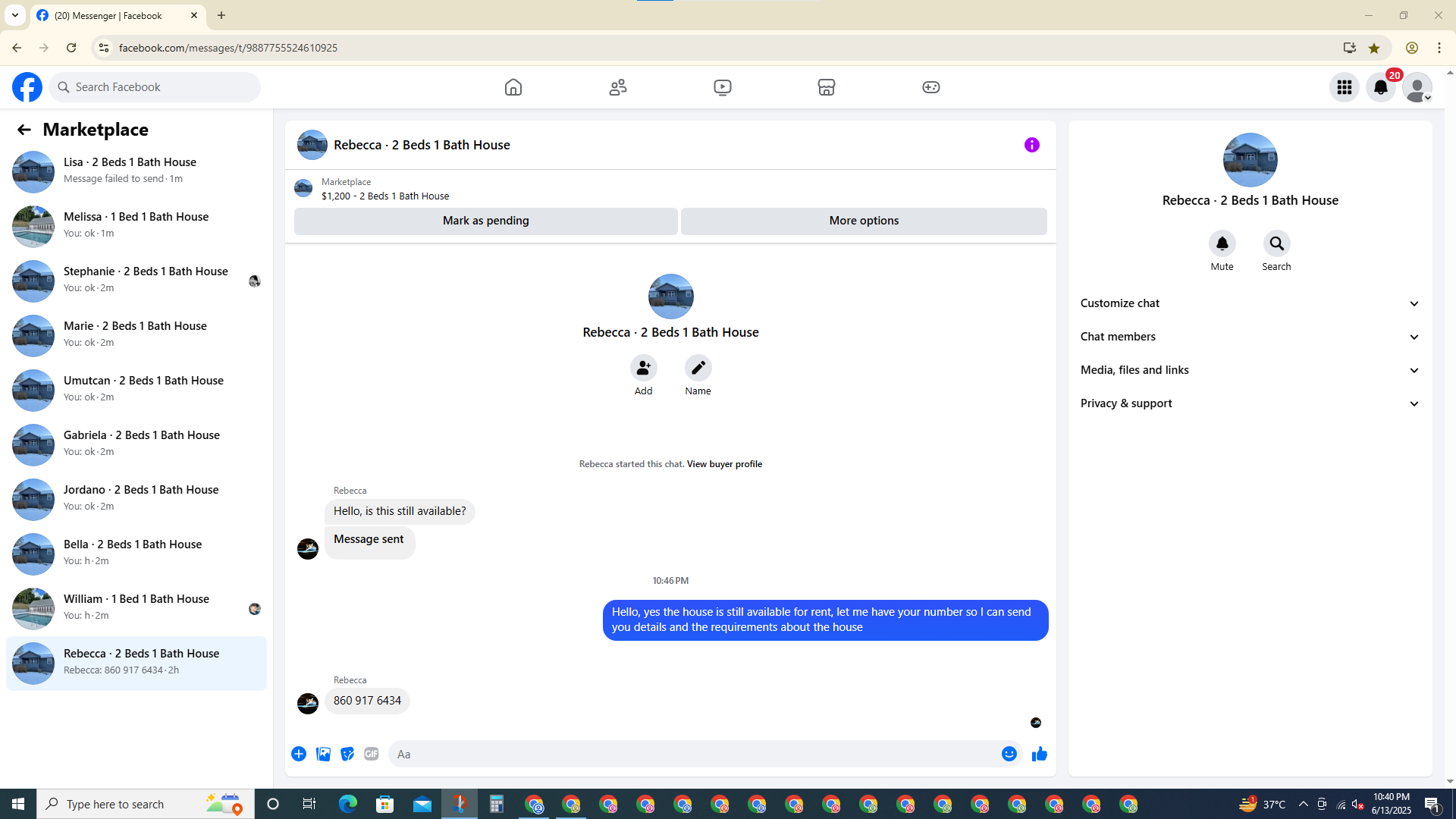The image size is (1456, 819).
Task: Open notifications bell with 20 badge
Action: (x=1381, y=87)
